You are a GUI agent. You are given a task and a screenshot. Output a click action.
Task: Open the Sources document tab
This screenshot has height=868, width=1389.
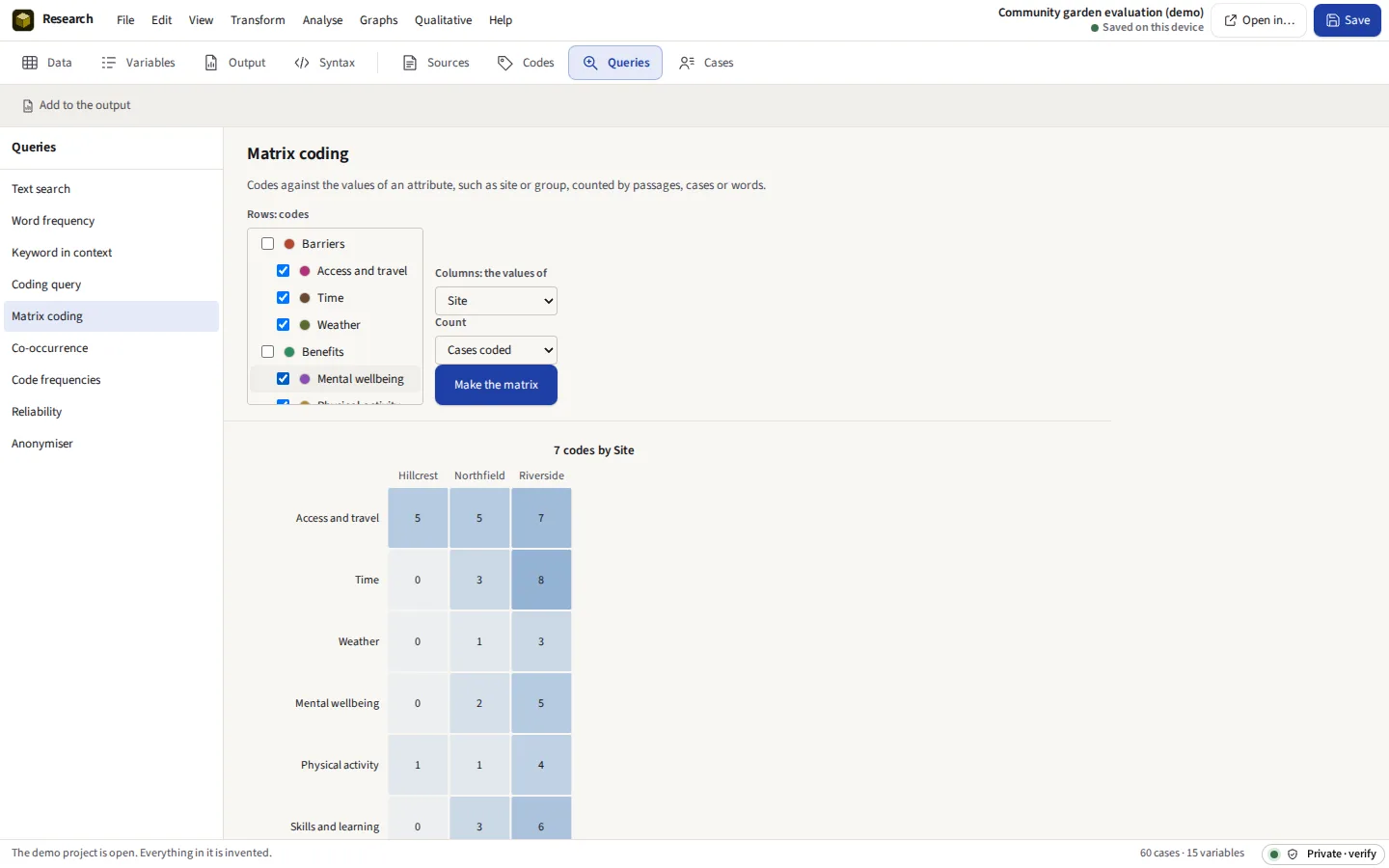[x=435, y=63]
